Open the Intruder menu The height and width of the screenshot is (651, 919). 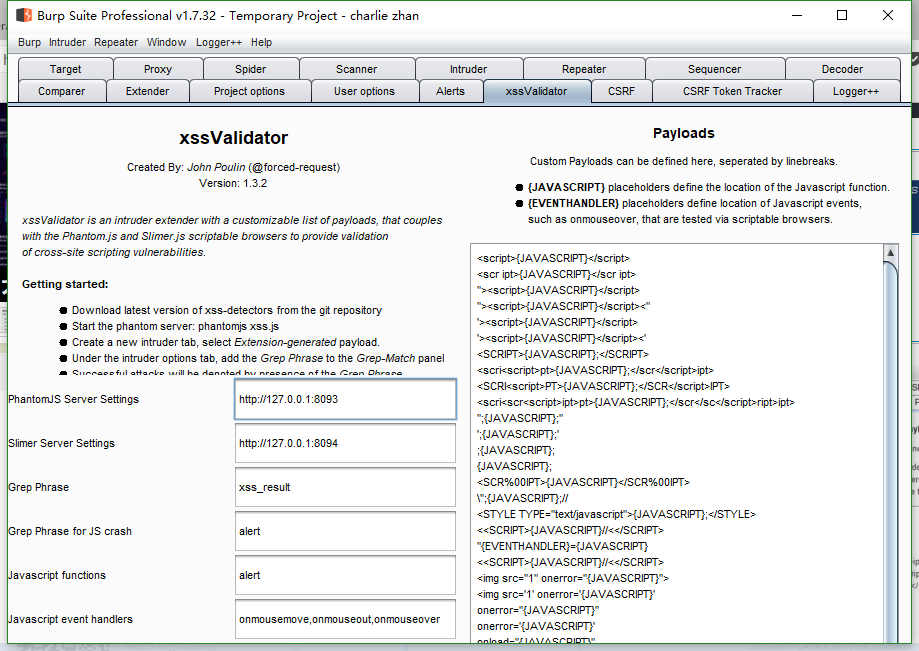point(67,42)
